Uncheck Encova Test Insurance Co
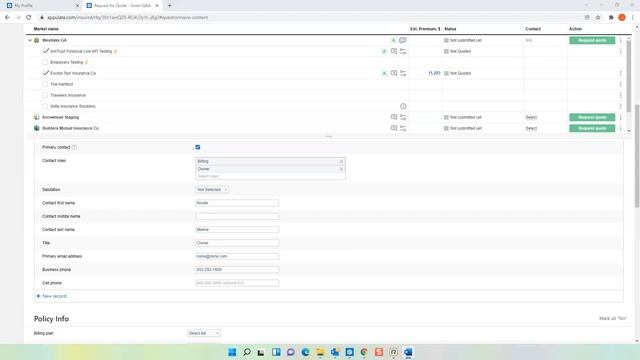The height and width of the screenshot is (360, 640). click(45, 73)
